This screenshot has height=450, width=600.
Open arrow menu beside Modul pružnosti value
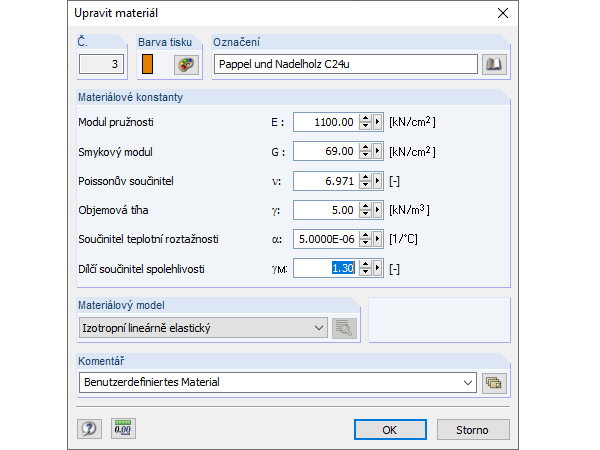tap(378, 122)
